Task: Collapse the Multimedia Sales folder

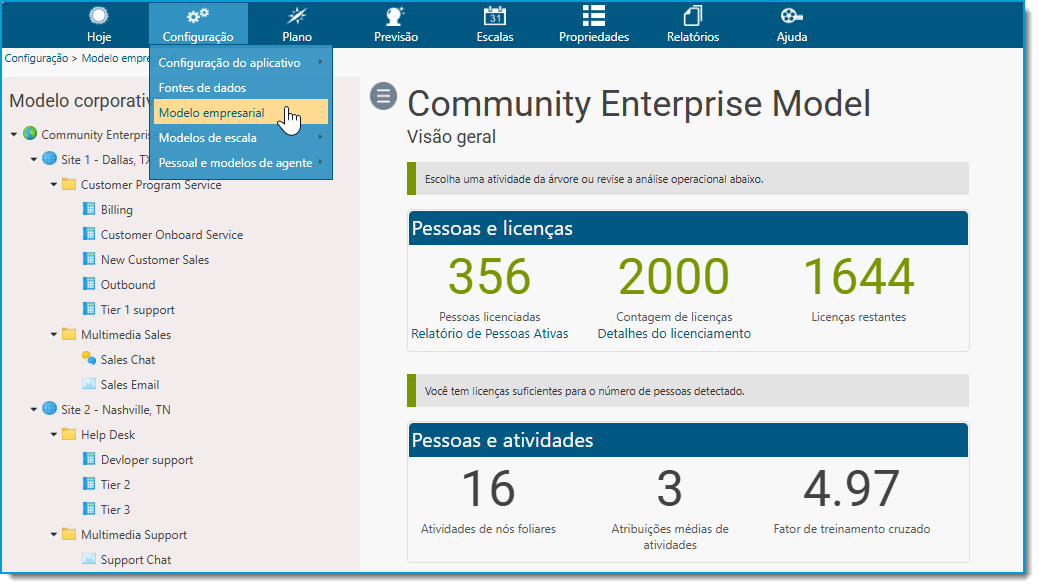Action: pos(54,335)
